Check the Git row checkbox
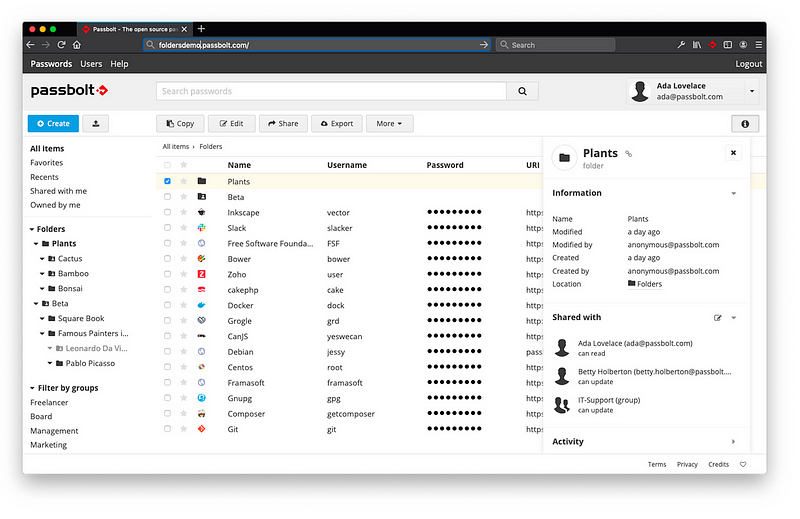 point(167,429)
